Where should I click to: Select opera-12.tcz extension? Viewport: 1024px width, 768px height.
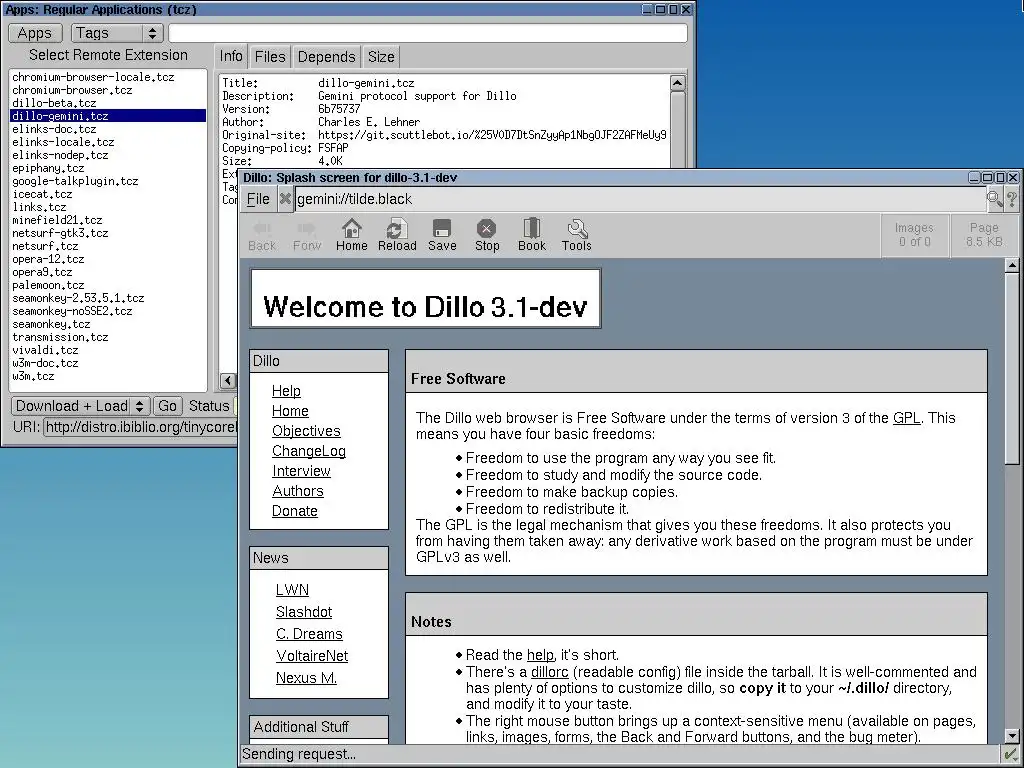108,259
